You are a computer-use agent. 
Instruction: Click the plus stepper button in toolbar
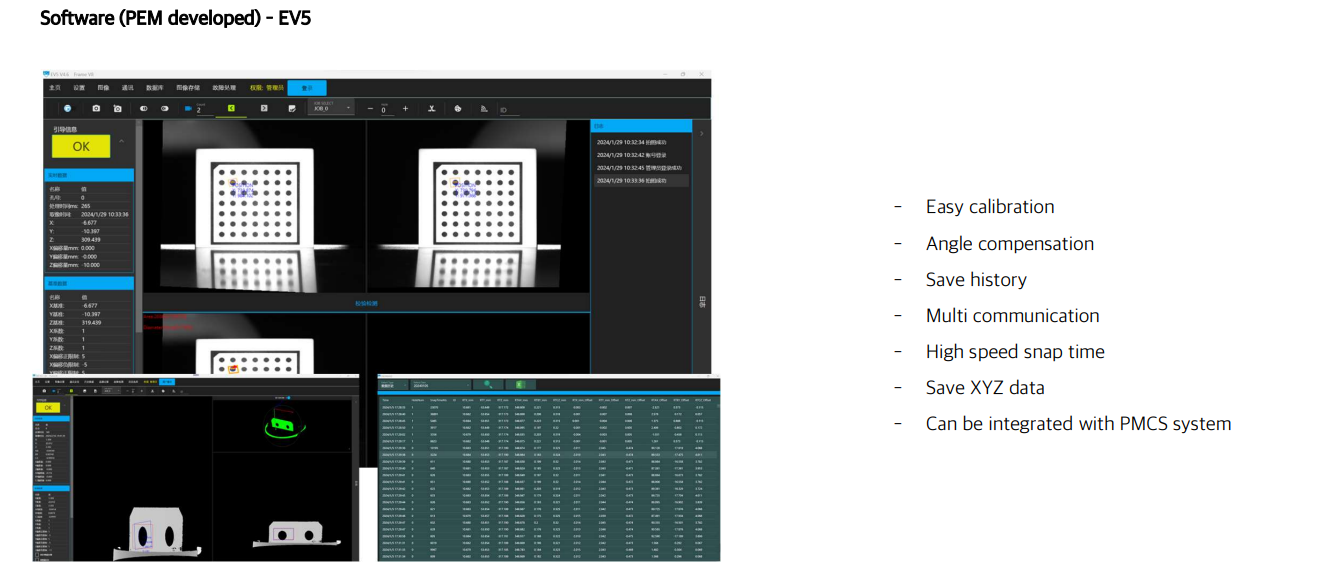[x=405, y=108]
